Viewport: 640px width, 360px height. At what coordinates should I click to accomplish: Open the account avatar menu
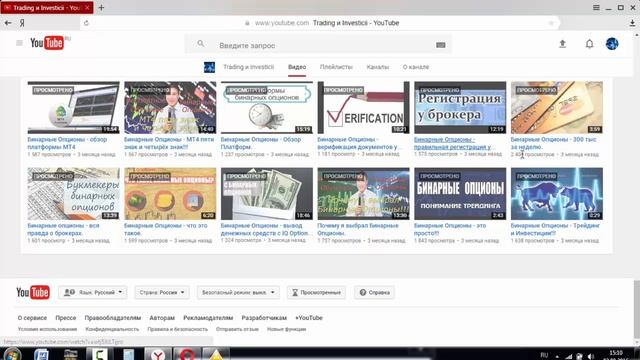[x=612, y=44]
